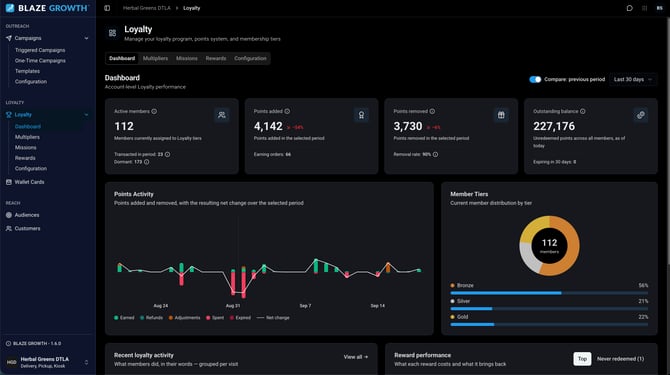Click the Customers people icon
Viewport: 670px width, 375px height.
click(9, 229)
